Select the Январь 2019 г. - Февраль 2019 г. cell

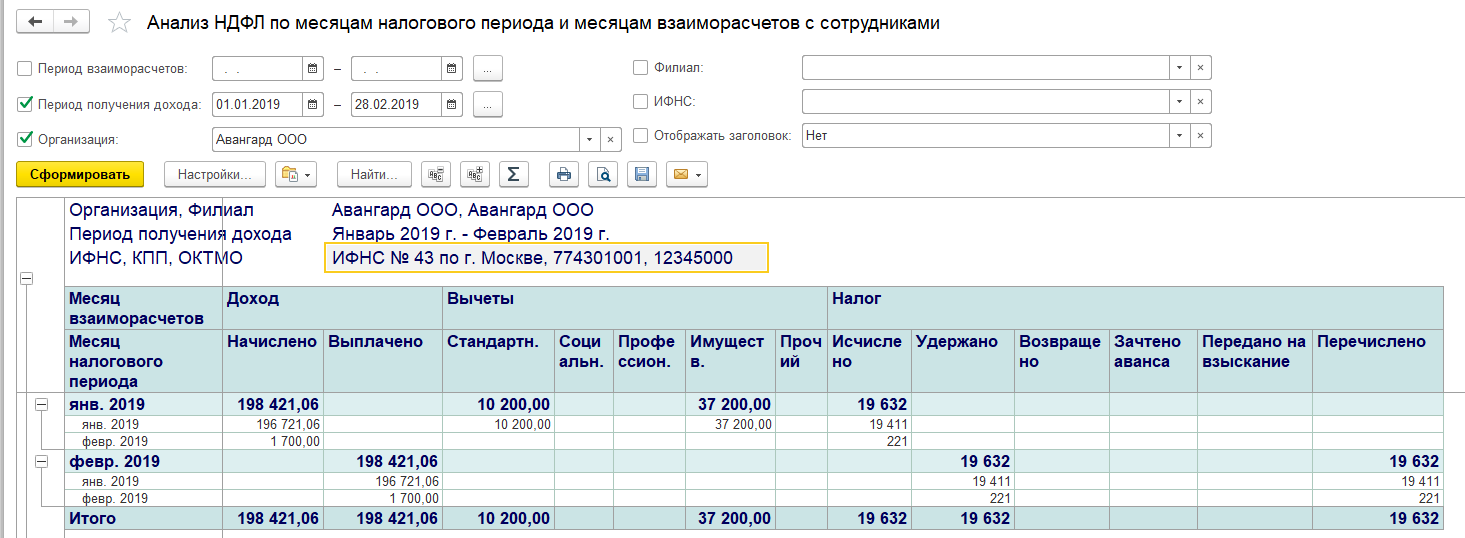(471, 234)
